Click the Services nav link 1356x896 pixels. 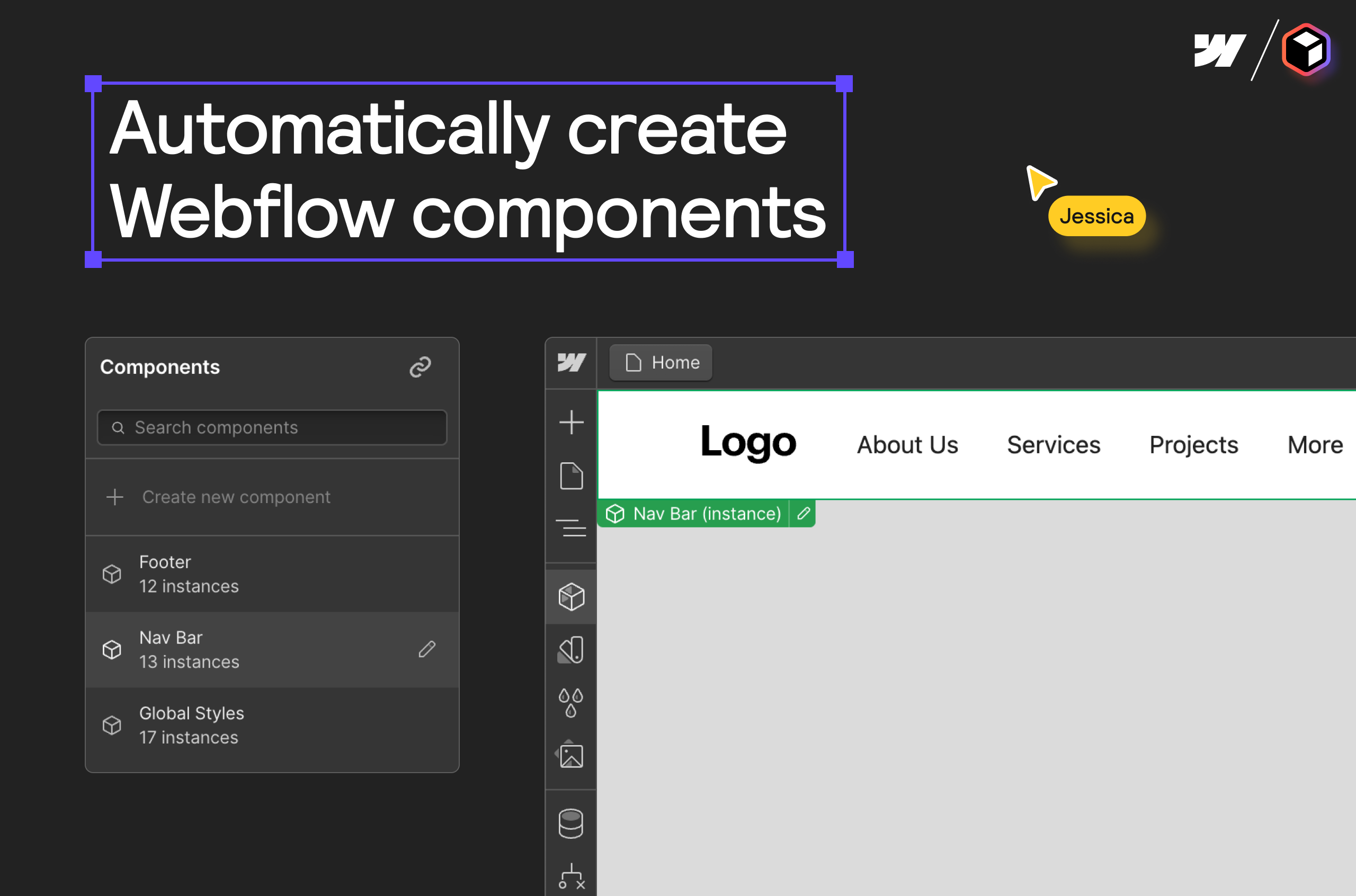click(1054, 445)
